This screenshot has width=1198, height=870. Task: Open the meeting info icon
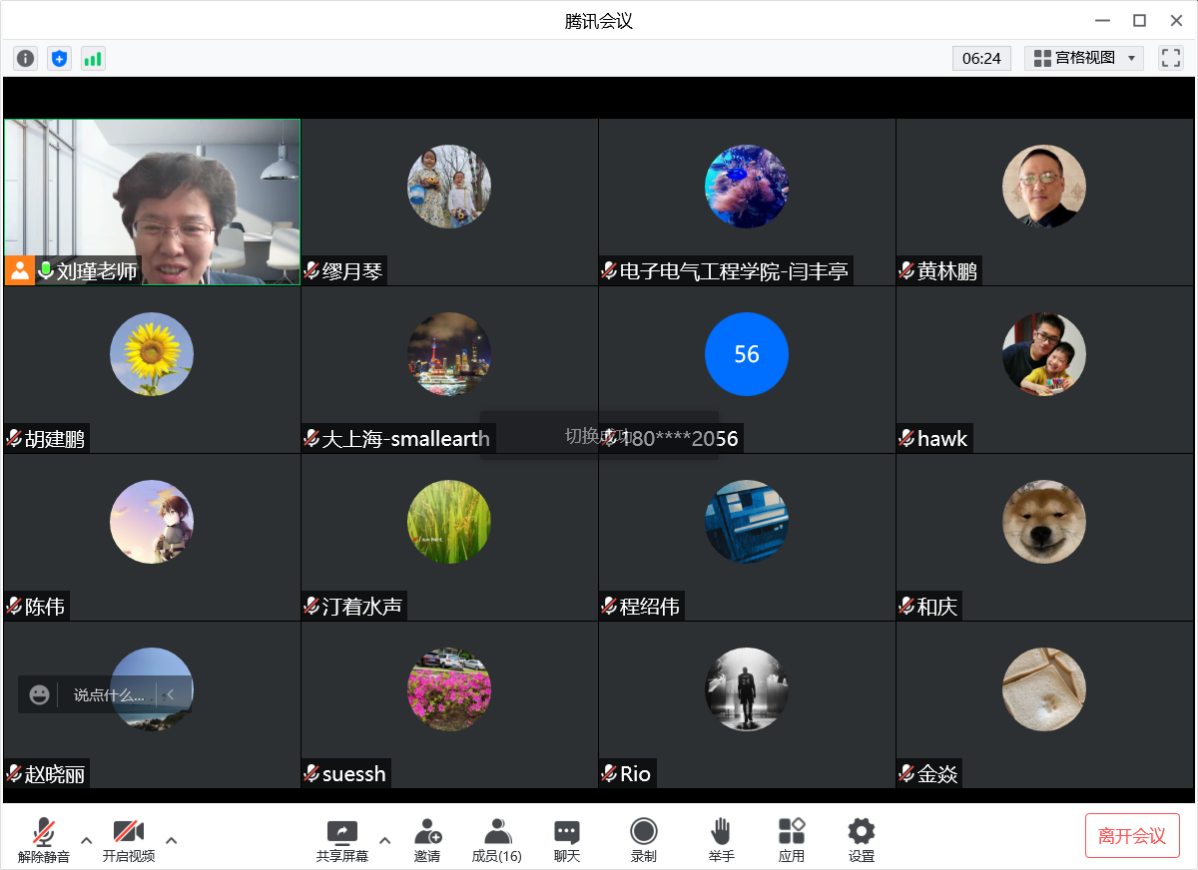[x=25, y=58]
